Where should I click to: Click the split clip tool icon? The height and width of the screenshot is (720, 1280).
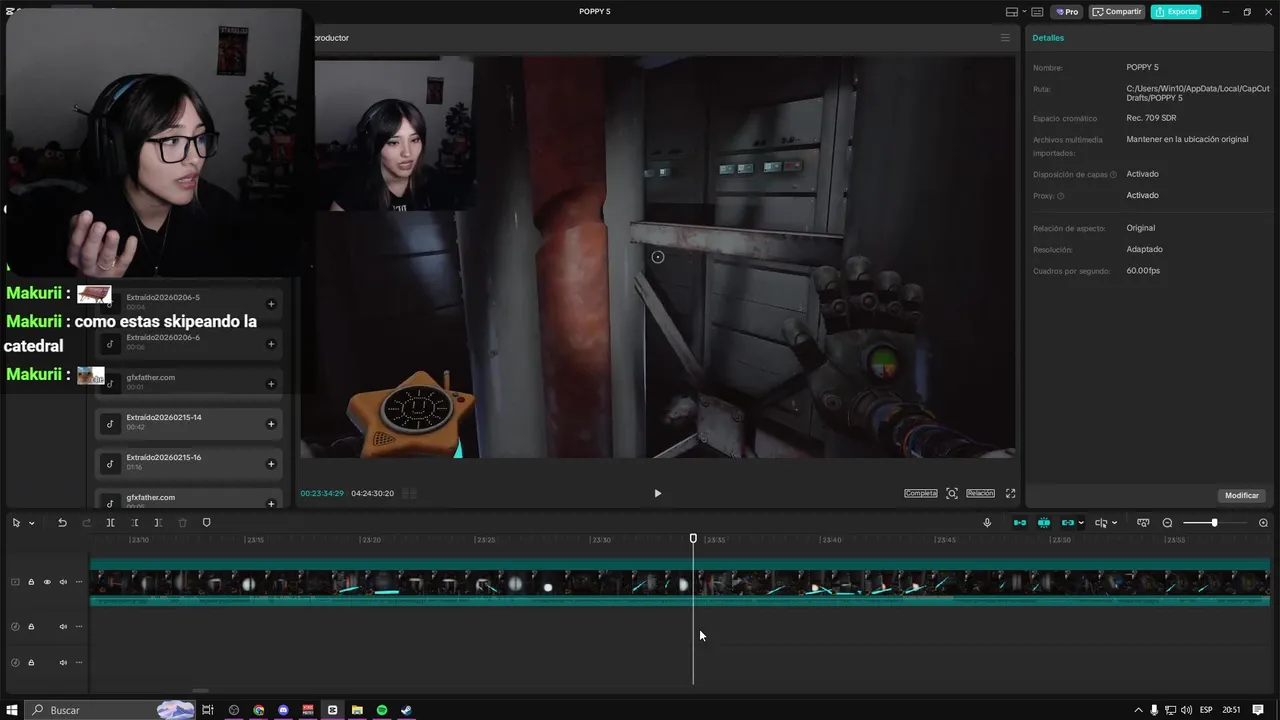[110, 522]
